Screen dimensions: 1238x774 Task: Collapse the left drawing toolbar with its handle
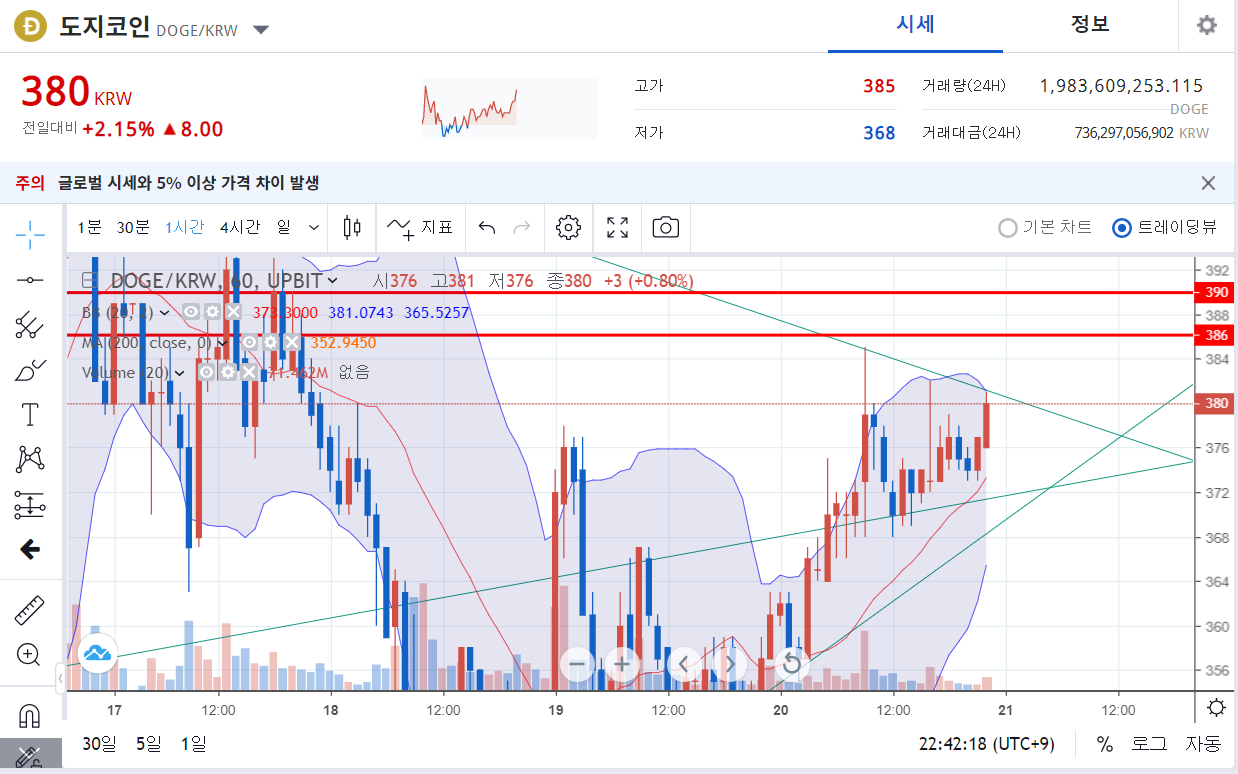(x=60, y=679)
